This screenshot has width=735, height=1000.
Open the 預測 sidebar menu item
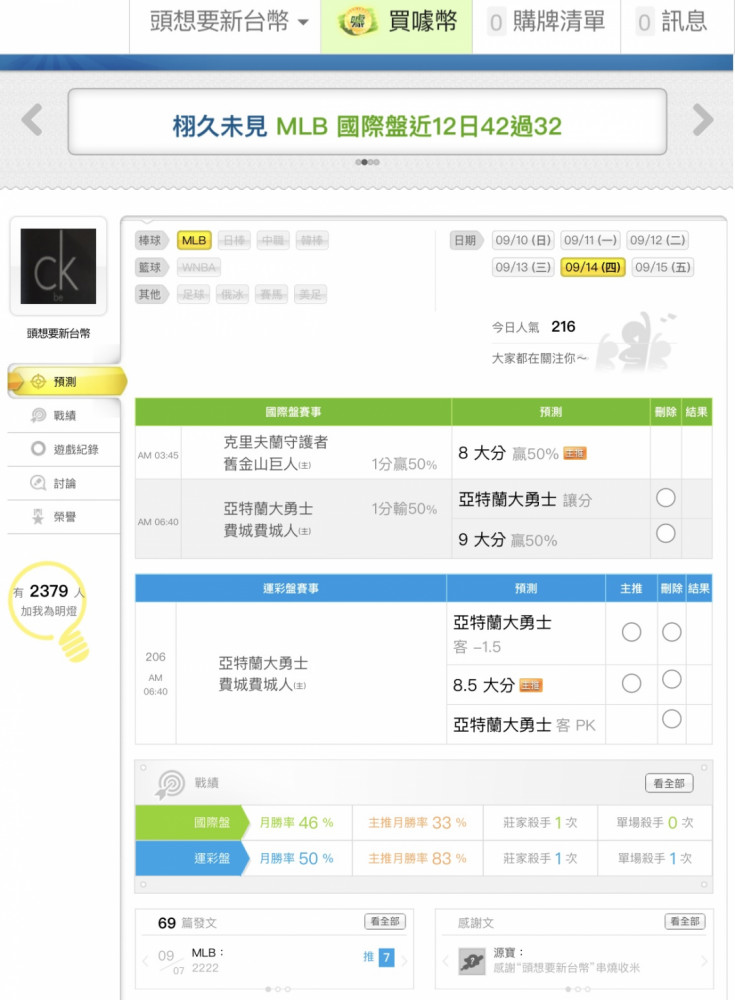67,381
